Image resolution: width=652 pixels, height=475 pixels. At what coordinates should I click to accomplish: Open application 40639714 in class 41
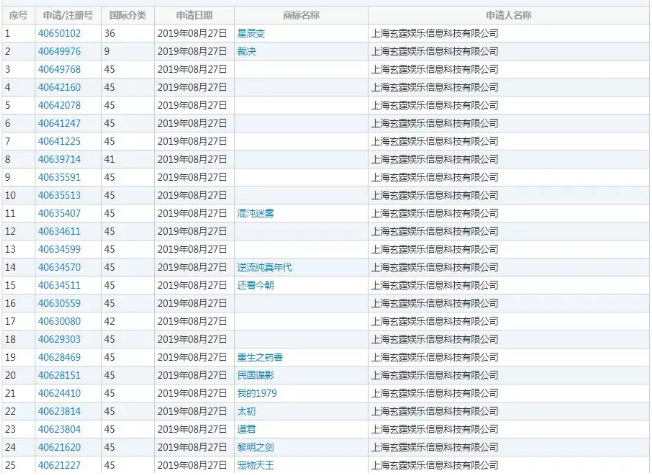coord(59,159)
